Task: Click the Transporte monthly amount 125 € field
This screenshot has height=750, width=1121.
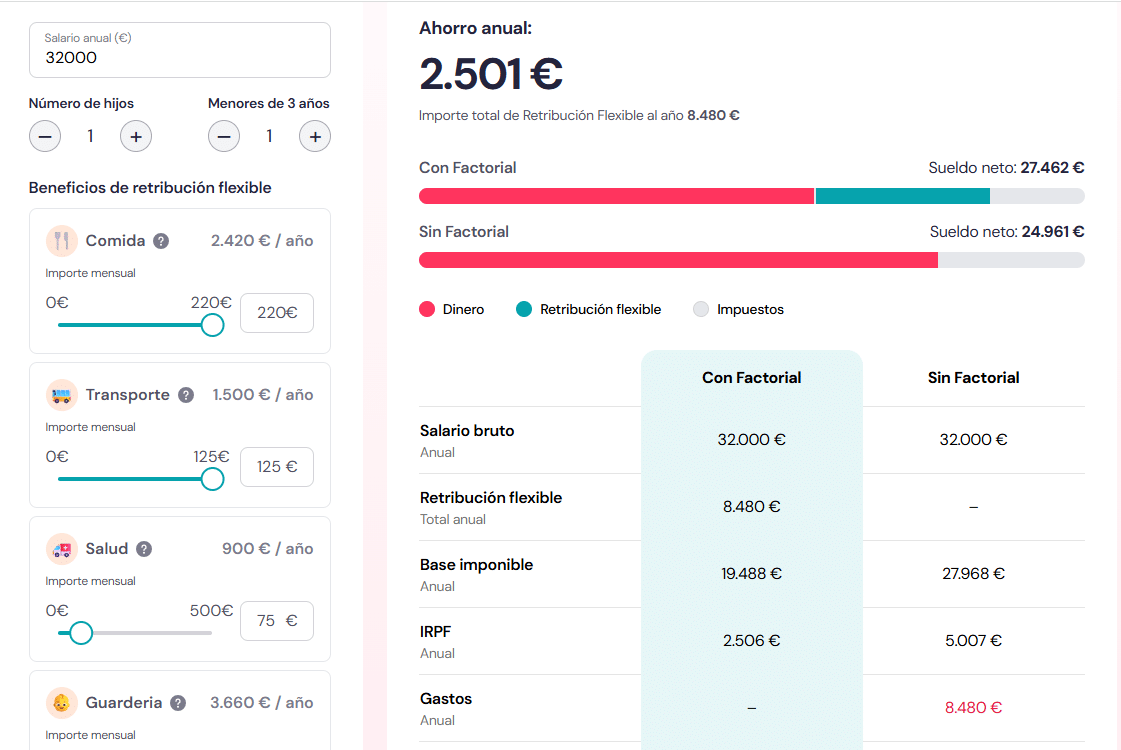Action: pyautogui.click(x=277, y=467)
